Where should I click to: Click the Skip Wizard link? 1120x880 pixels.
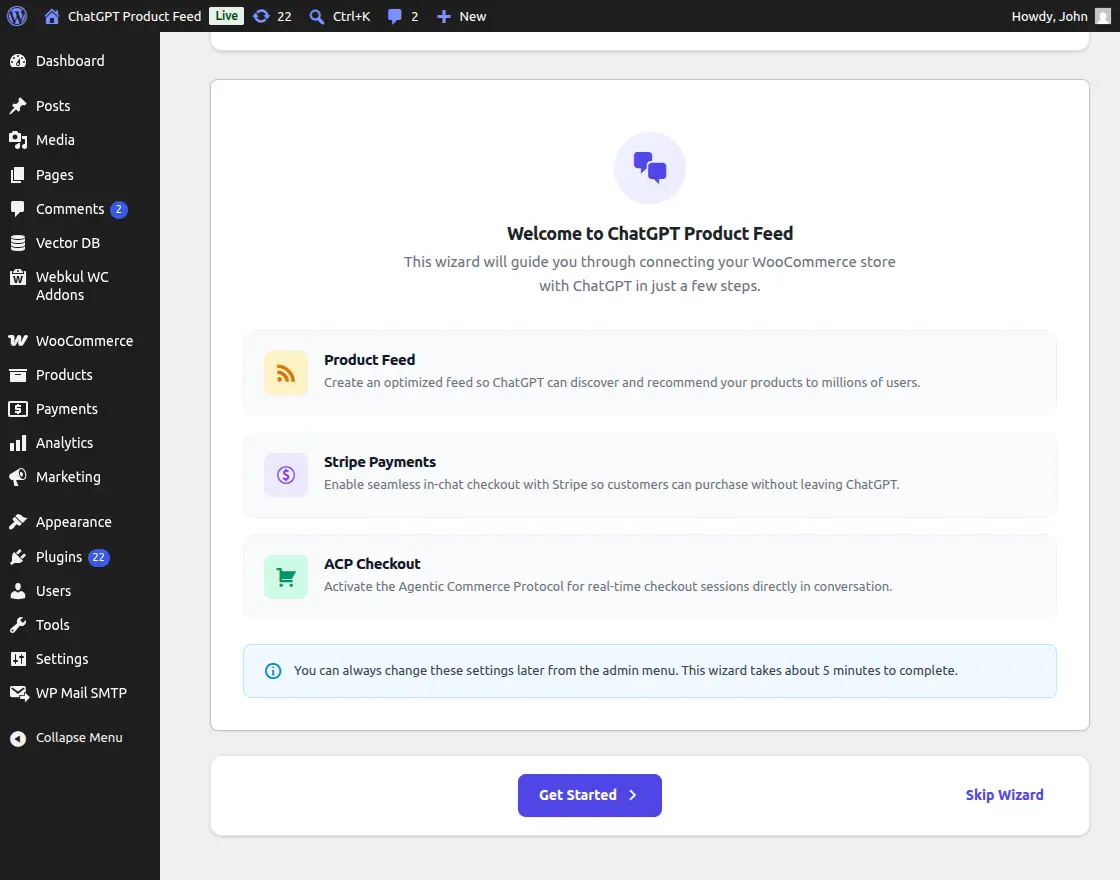(x=1004, y=795)
